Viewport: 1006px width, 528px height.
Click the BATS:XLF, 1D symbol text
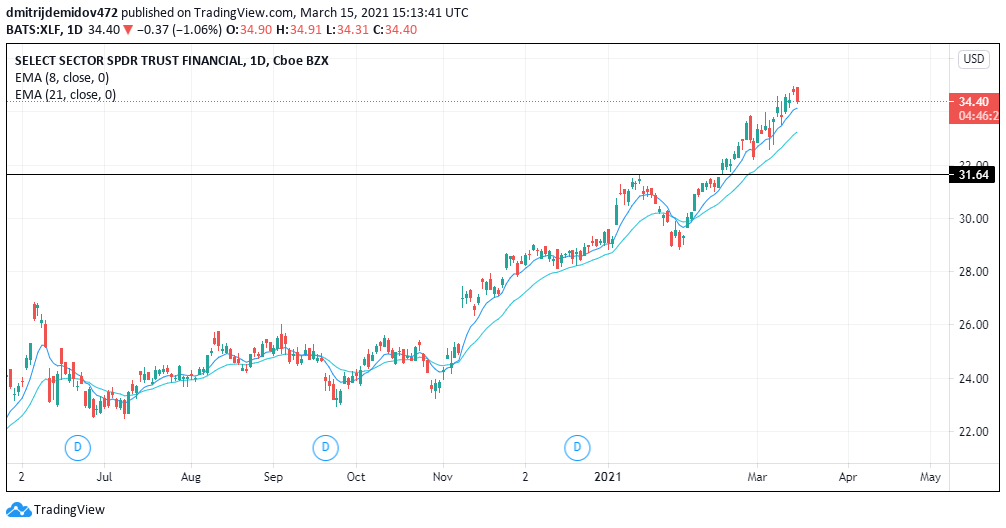point(44,30)
